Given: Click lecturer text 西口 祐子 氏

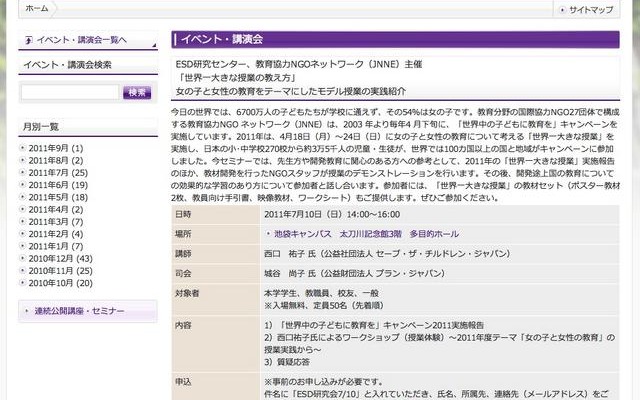Looking at the screenshot, I should (290, 253).
